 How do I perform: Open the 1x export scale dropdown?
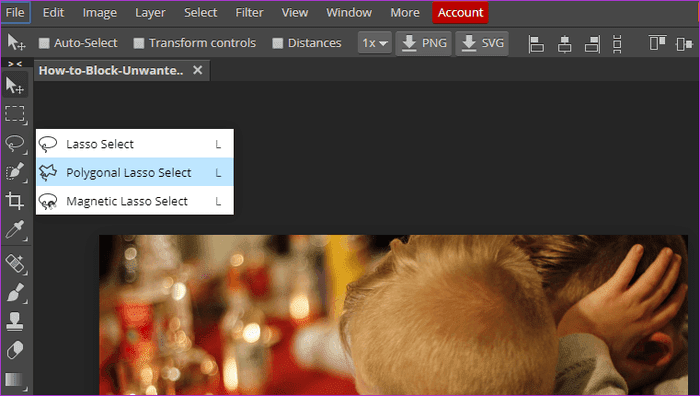point(375,43)
